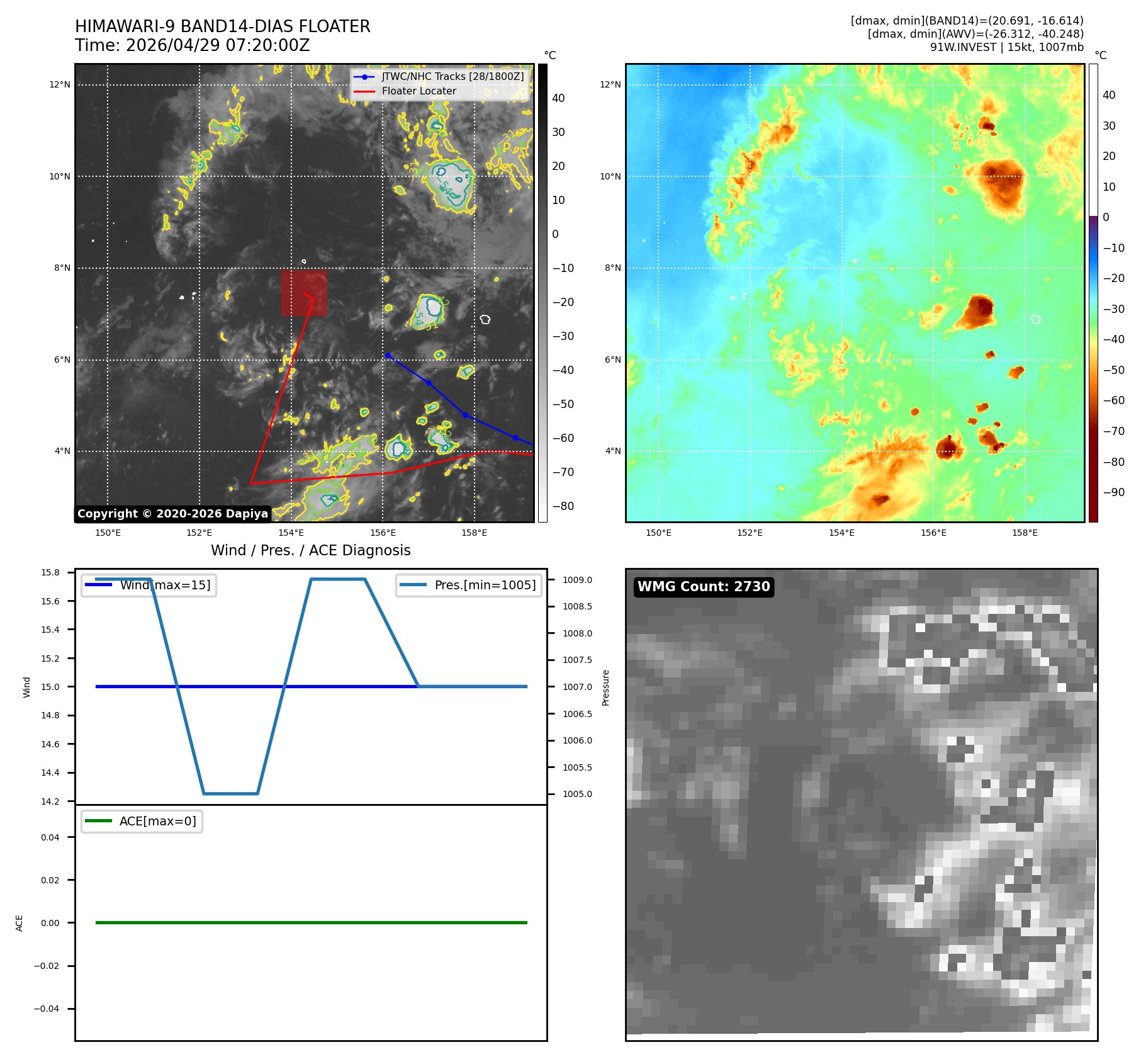Click the WMG Count: 2730 label
Viewport: 1141px width, 1064px height.
(704, 587)
